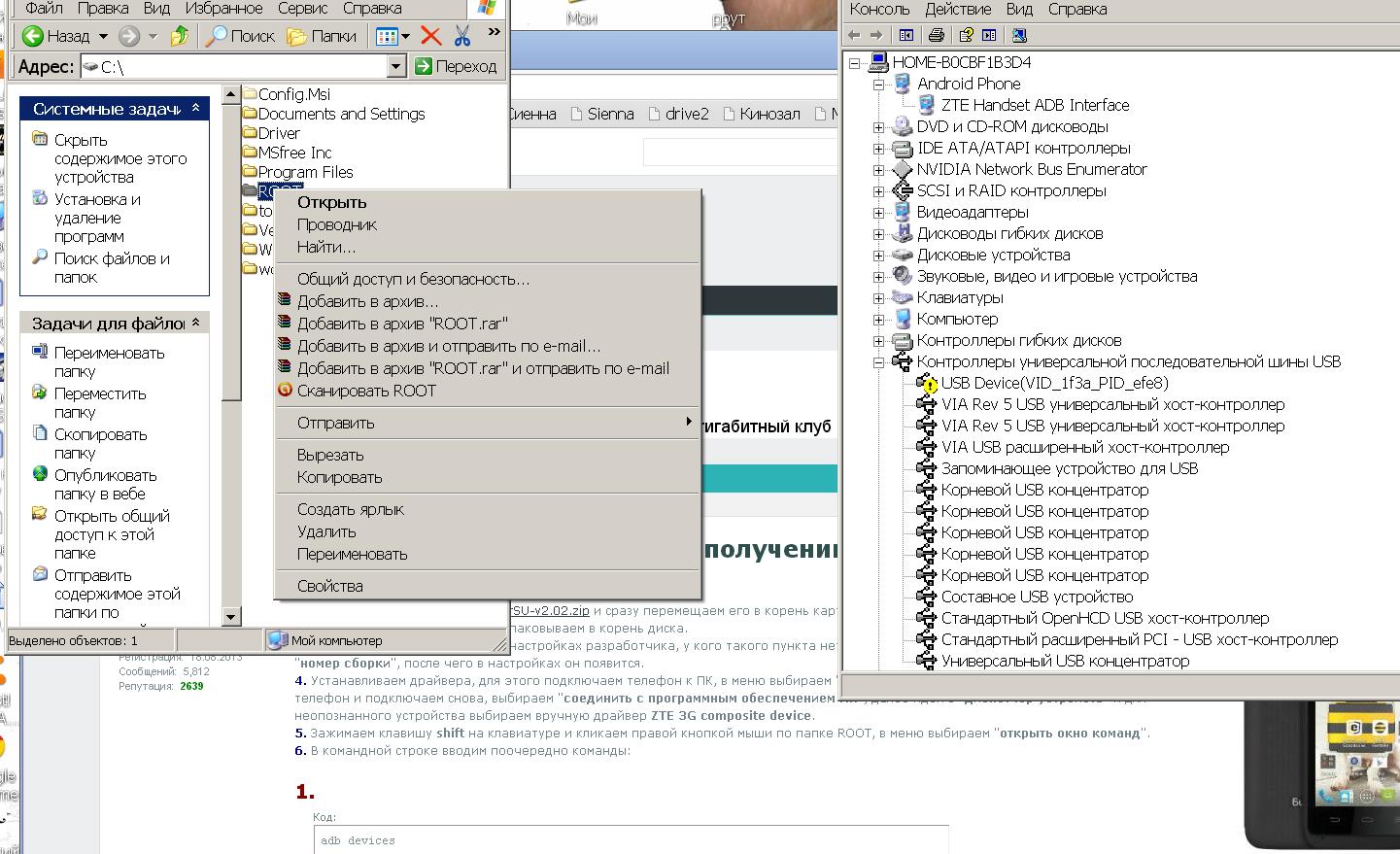Choose Свойства in the context menu
The height and width of the screenshot is (854, 1400).
click(329, 586)
